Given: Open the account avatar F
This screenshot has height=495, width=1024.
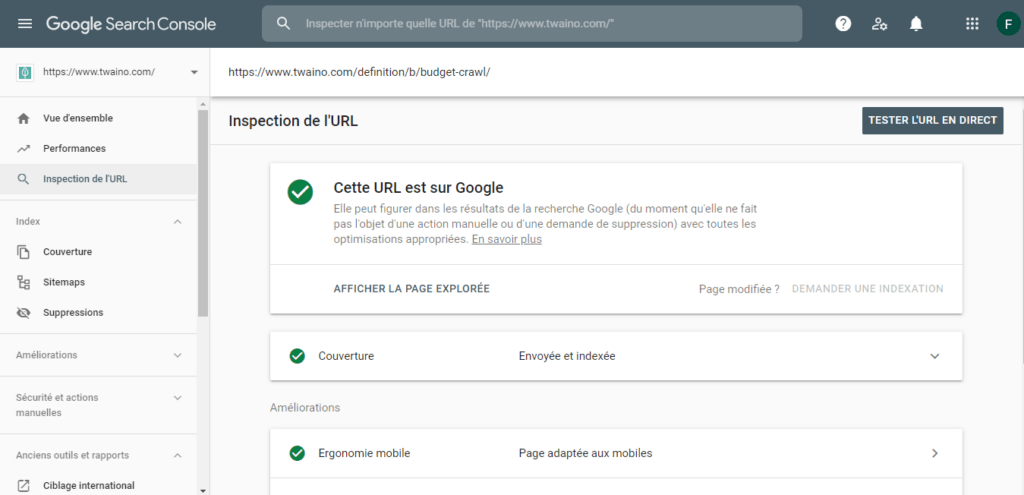Looking at the screenshot, I should (x=1007, y=24).
